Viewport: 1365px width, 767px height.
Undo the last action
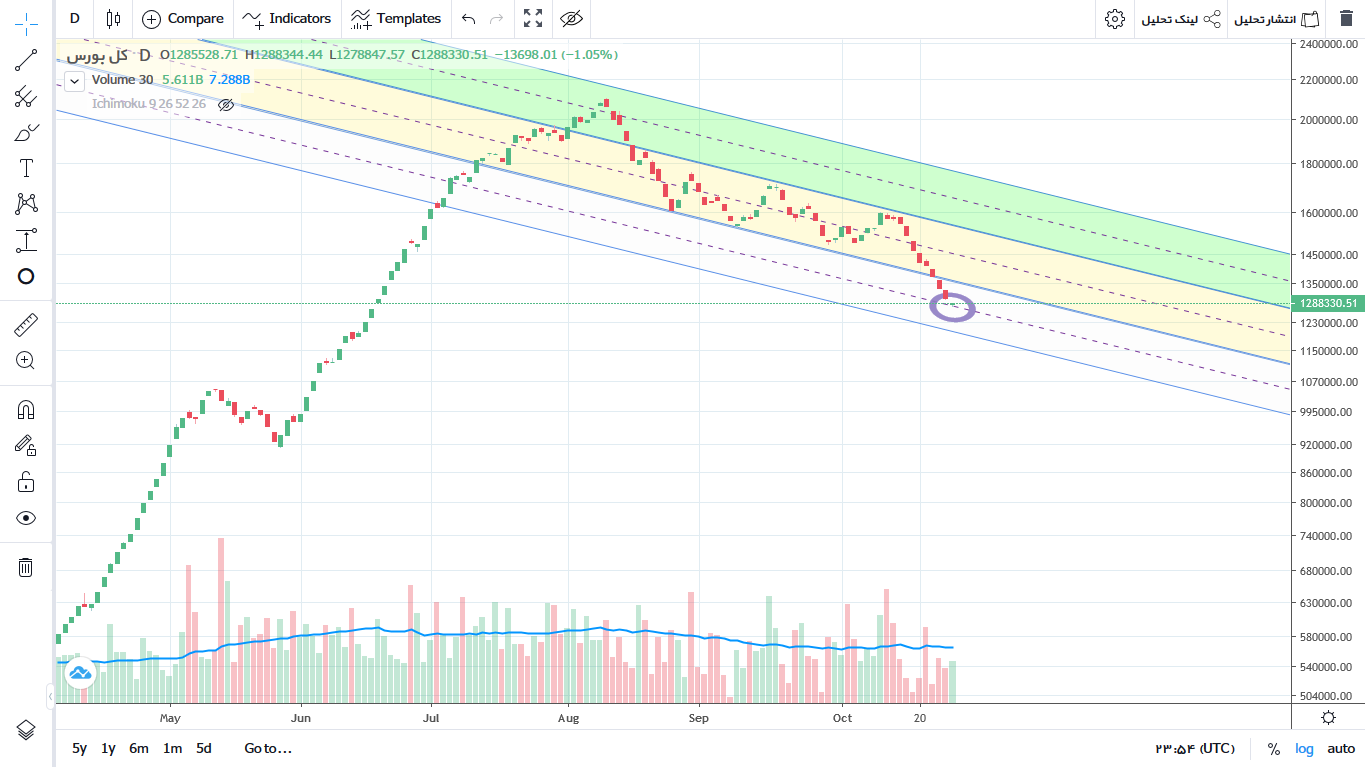468,18
